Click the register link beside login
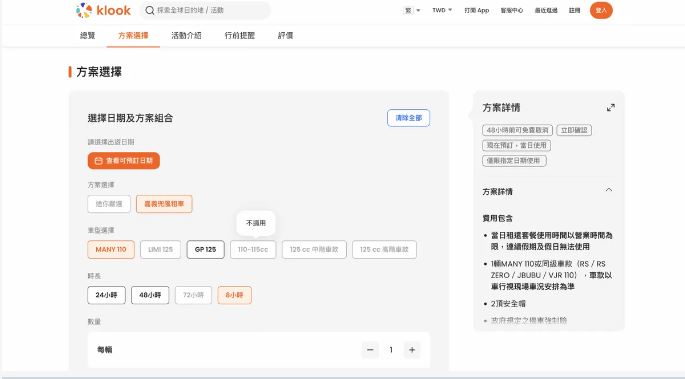 pos(574,10)
